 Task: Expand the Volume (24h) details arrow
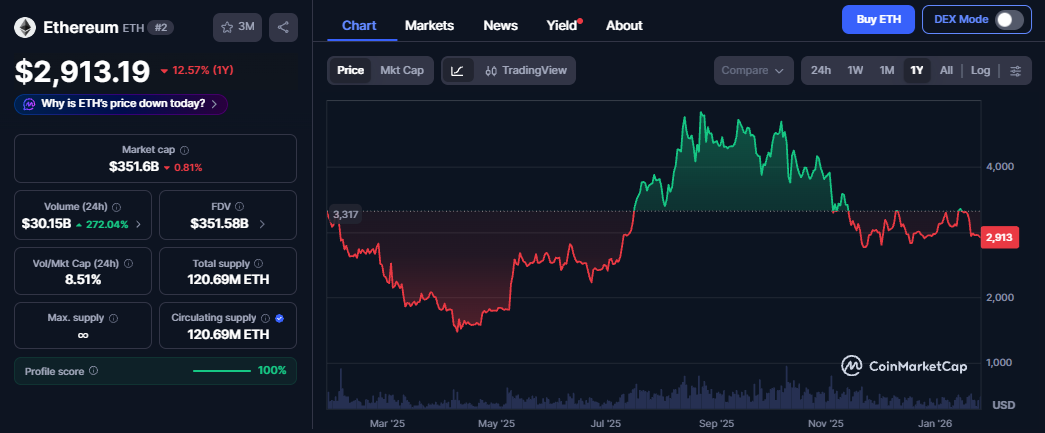pyautogui.click(x=138, y=223)
